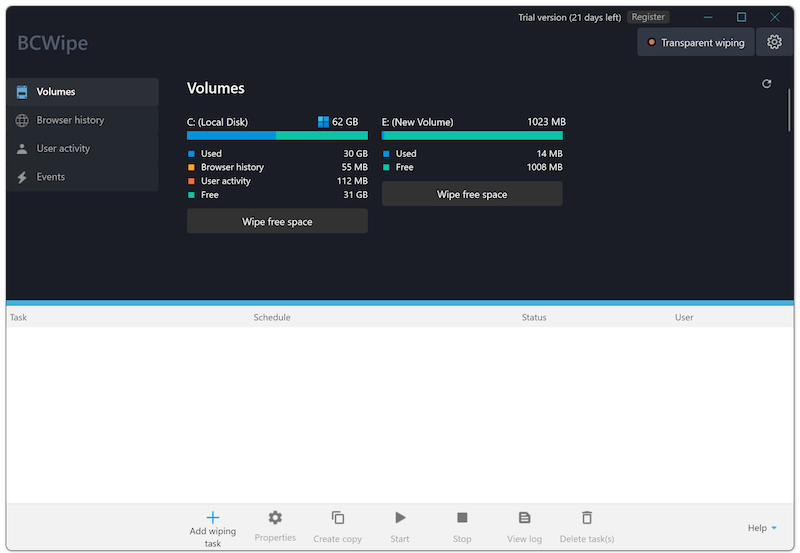800x553 pixels.
Task: Open settings gear in top right
Action: pos(774,42)
